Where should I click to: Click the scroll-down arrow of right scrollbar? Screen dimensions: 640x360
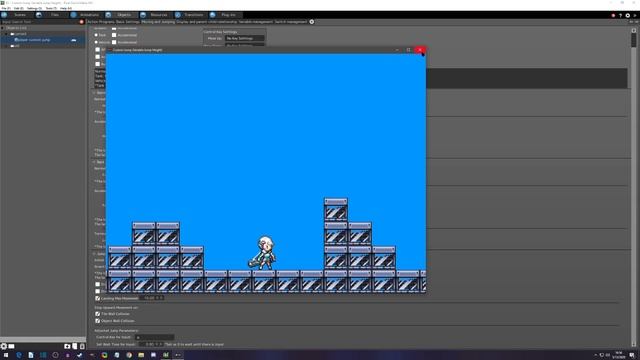click(x=633, y=344)
